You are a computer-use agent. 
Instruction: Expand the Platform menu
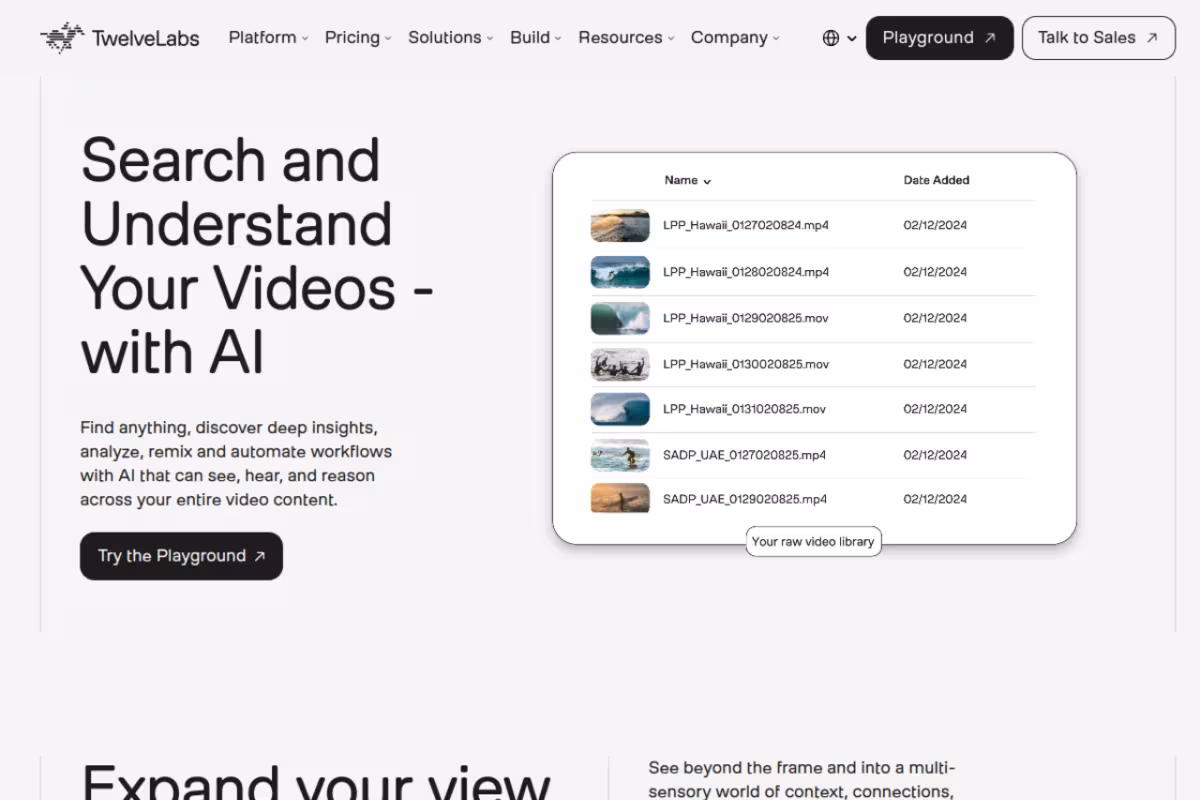click(x=269, y=37)
